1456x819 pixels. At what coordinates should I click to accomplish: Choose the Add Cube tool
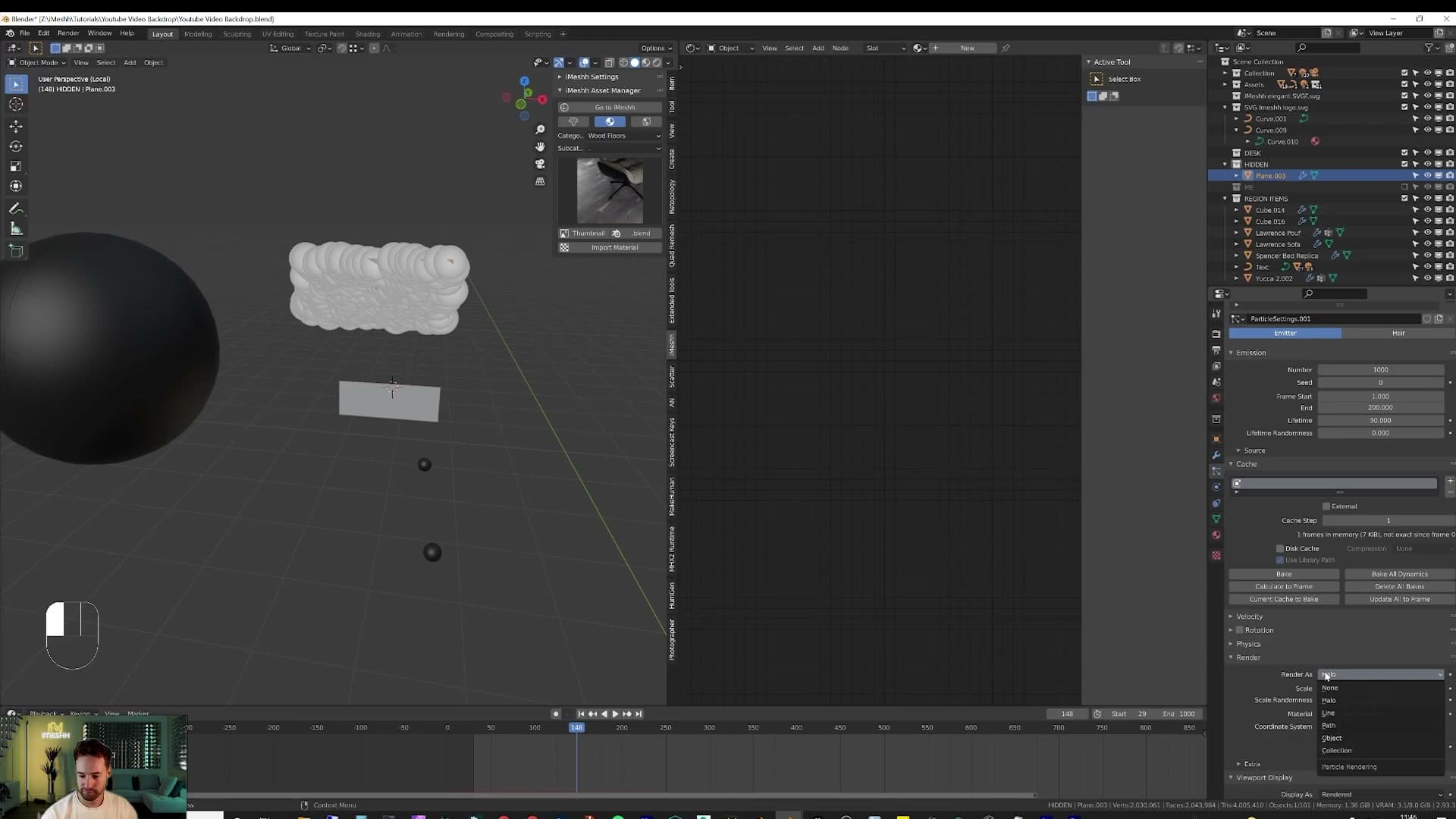click(16, 251)
